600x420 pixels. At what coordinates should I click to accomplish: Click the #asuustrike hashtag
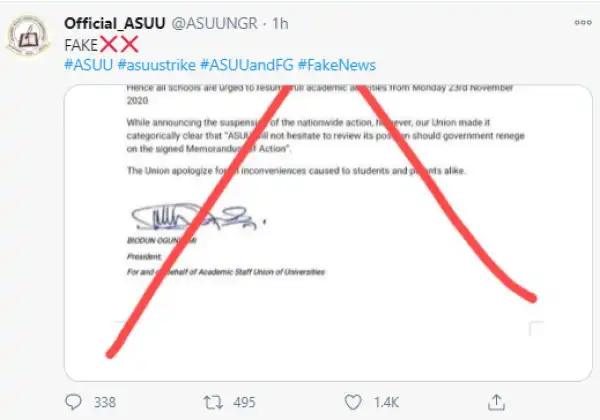pyautogui.click(x=157, y=65)
